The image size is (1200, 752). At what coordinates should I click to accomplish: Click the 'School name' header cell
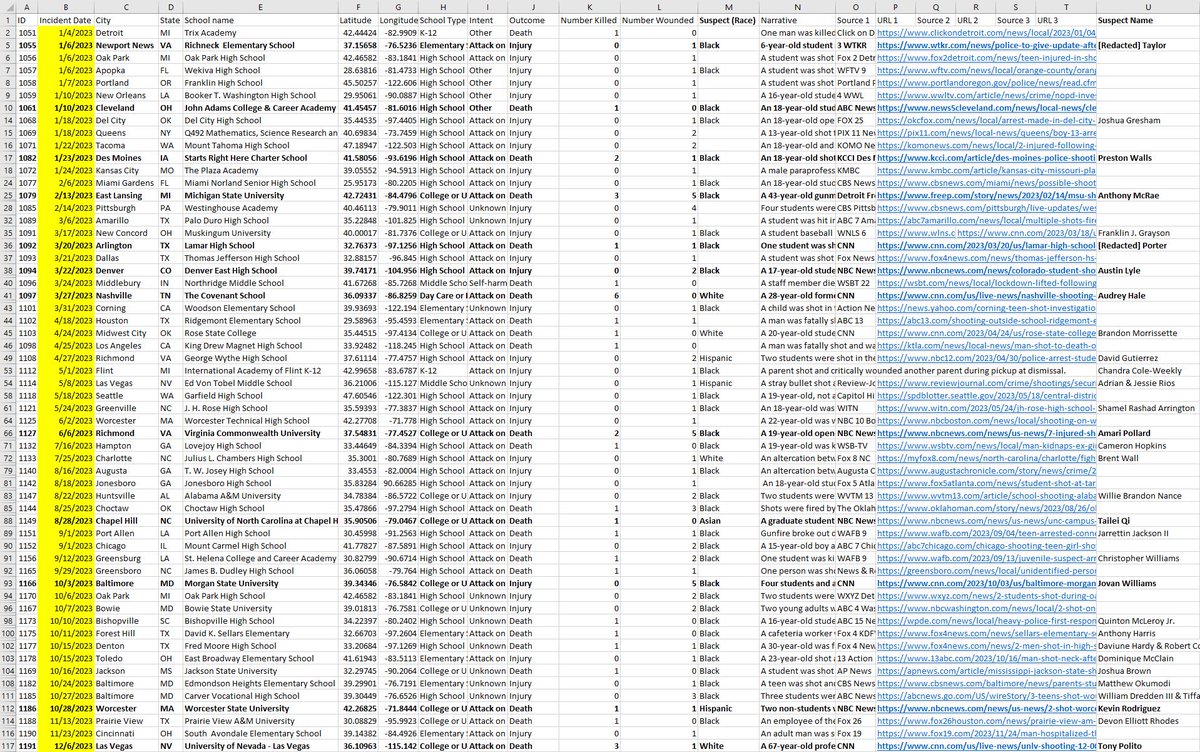260,20
